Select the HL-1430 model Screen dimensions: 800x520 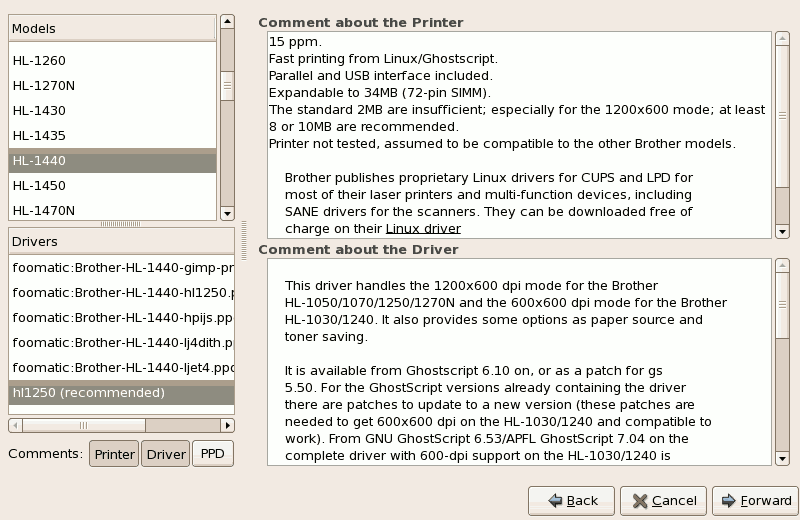pos(112,110)
